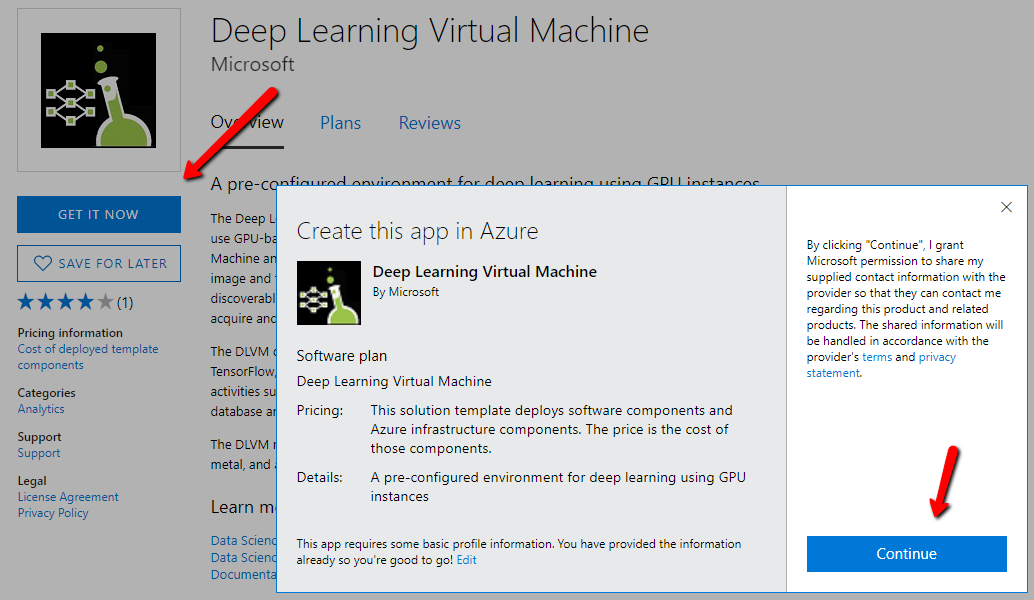The width and height of the screenshot is (1034, 600).
Task: Open the Privacy Policy link
Action: (x=53, y=513)
